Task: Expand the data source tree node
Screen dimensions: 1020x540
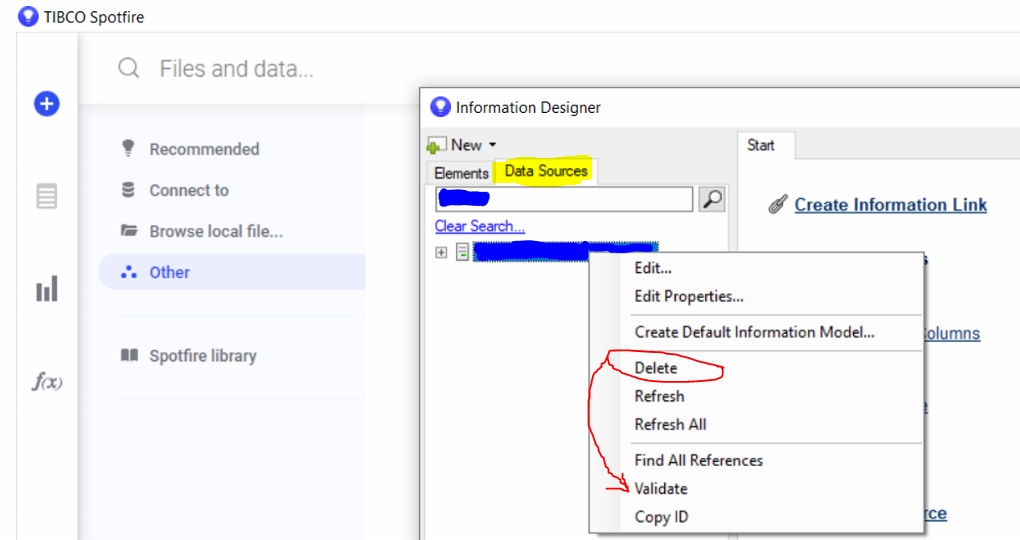Action: (x=441, y=252)
